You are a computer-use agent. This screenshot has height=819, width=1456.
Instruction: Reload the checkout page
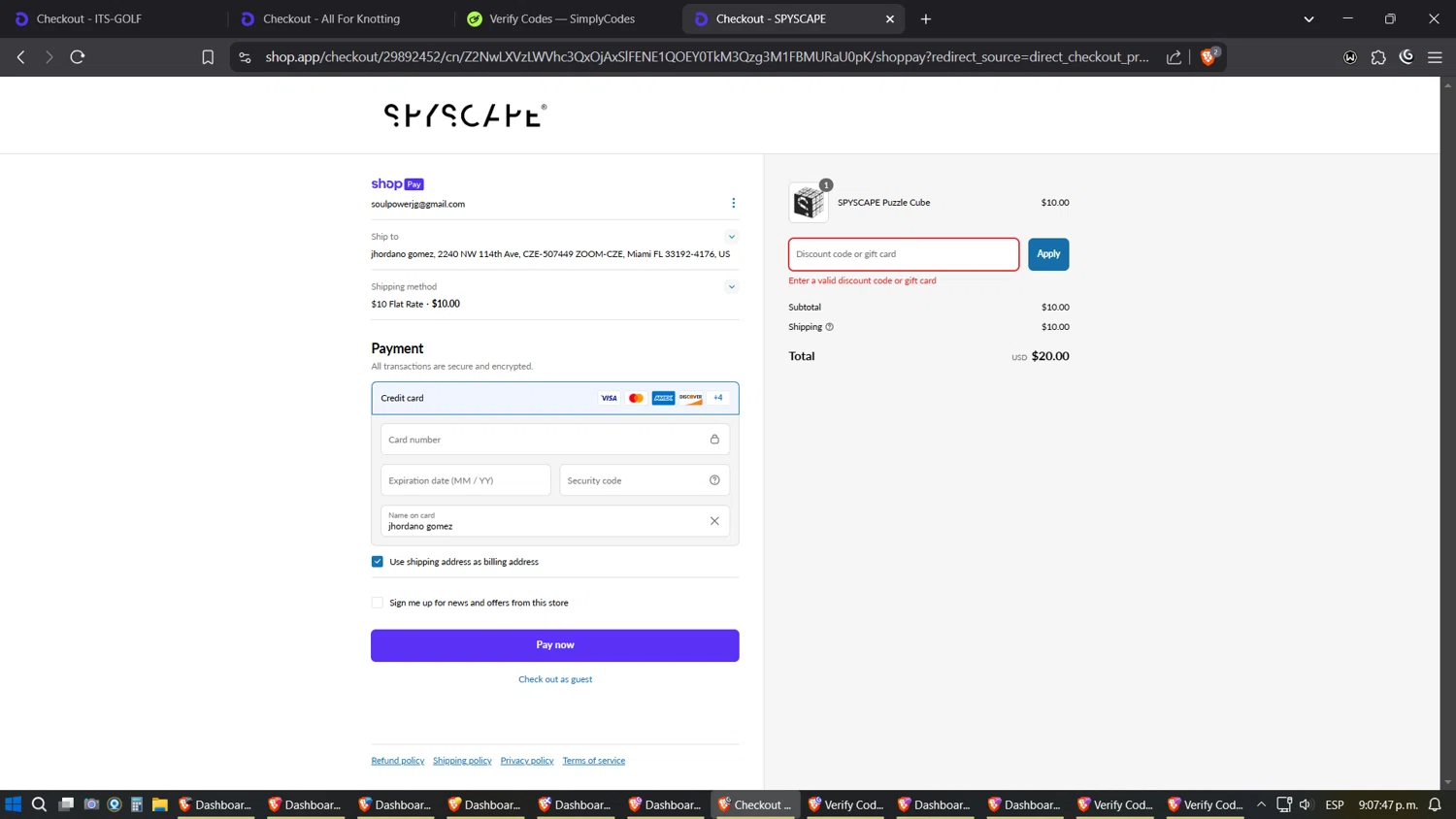(x=78, y=57)
